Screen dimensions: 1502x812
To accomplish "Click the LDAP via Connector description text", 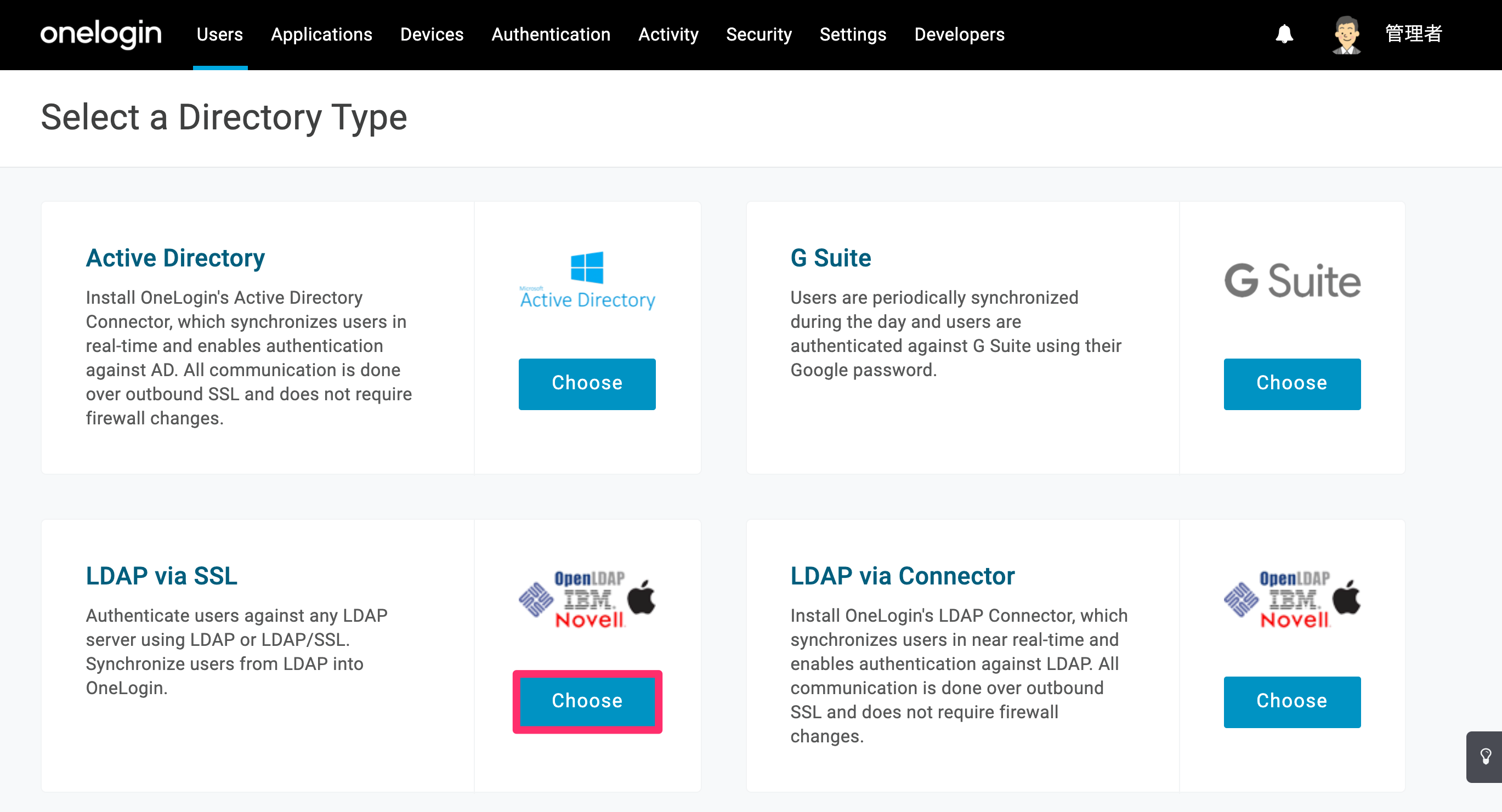I will [x=959, y=676].
